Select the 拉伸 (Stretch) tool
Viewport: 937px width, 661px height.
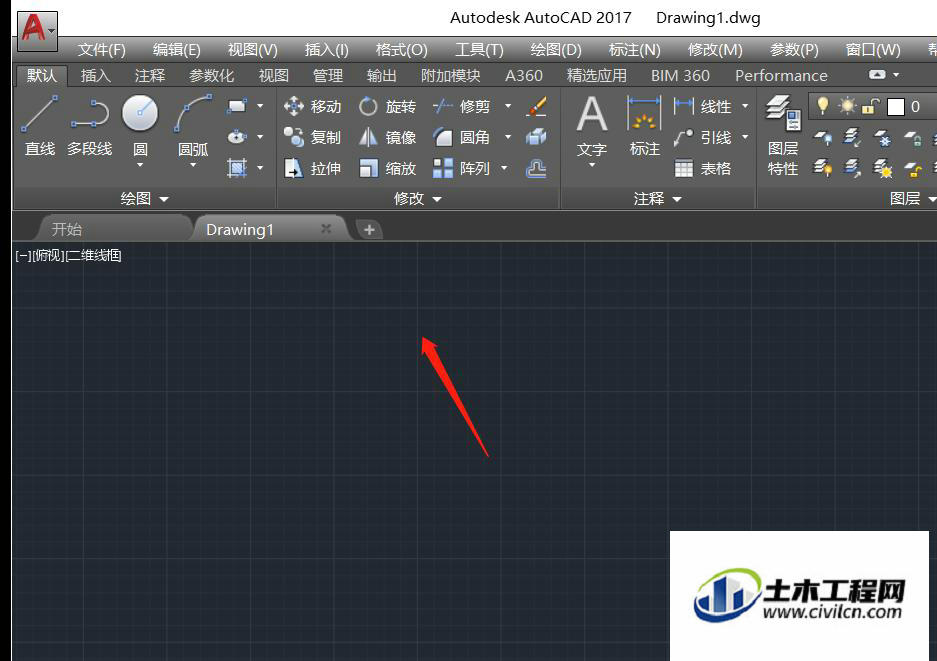(312, 169)
